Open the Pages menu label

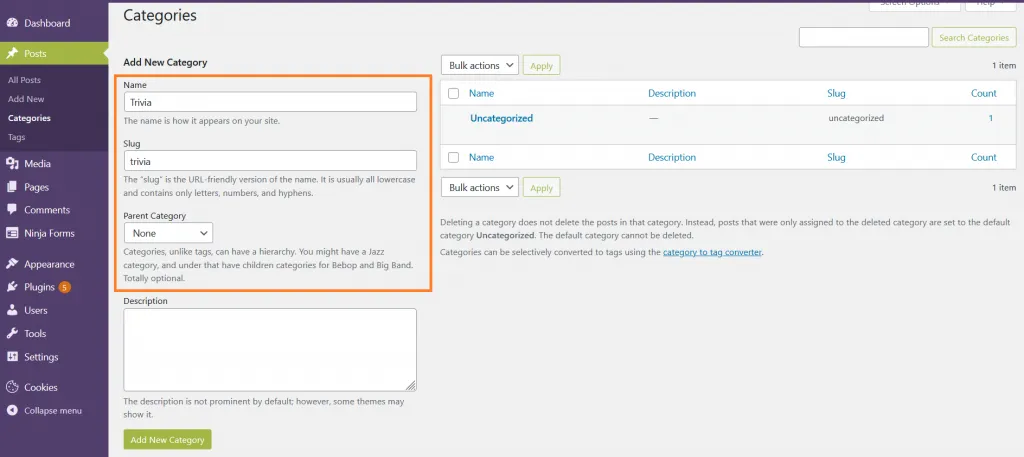37,187
